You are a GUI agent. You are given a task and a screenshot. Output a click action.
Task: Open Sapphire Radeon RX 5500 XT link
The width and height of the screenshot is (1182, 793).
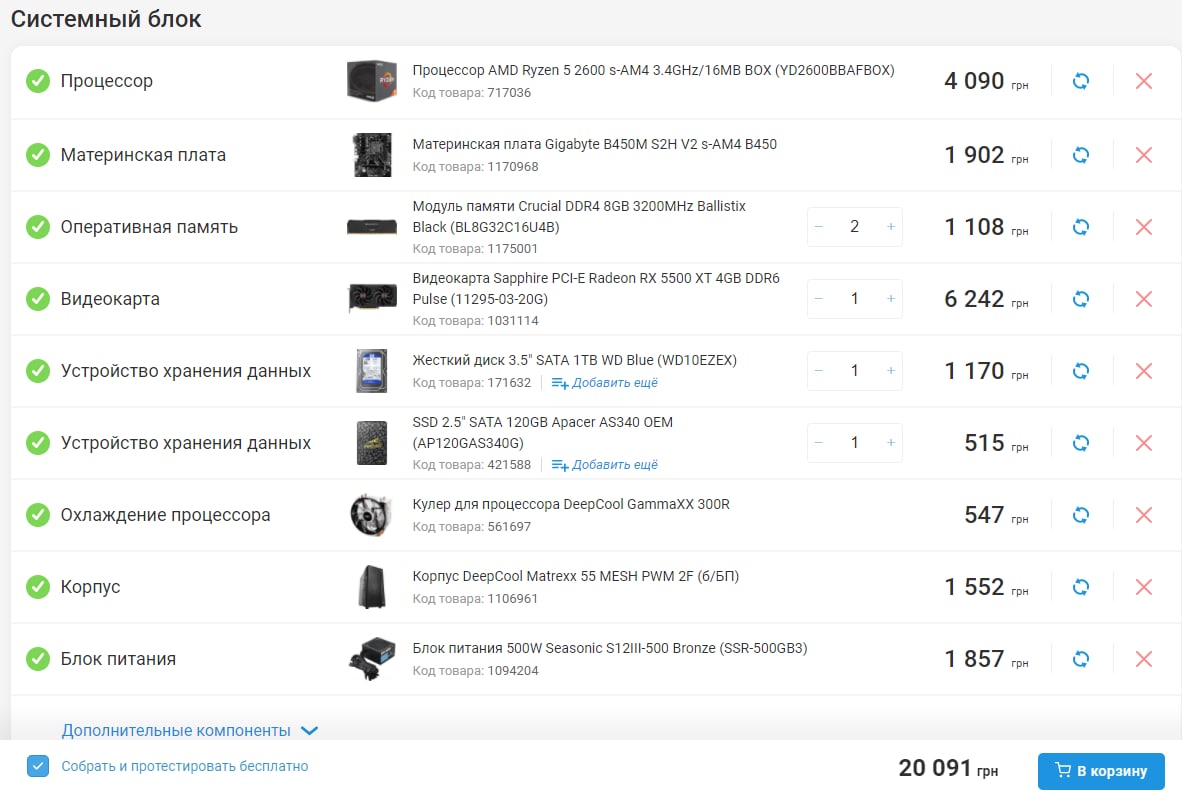[596, 289]
